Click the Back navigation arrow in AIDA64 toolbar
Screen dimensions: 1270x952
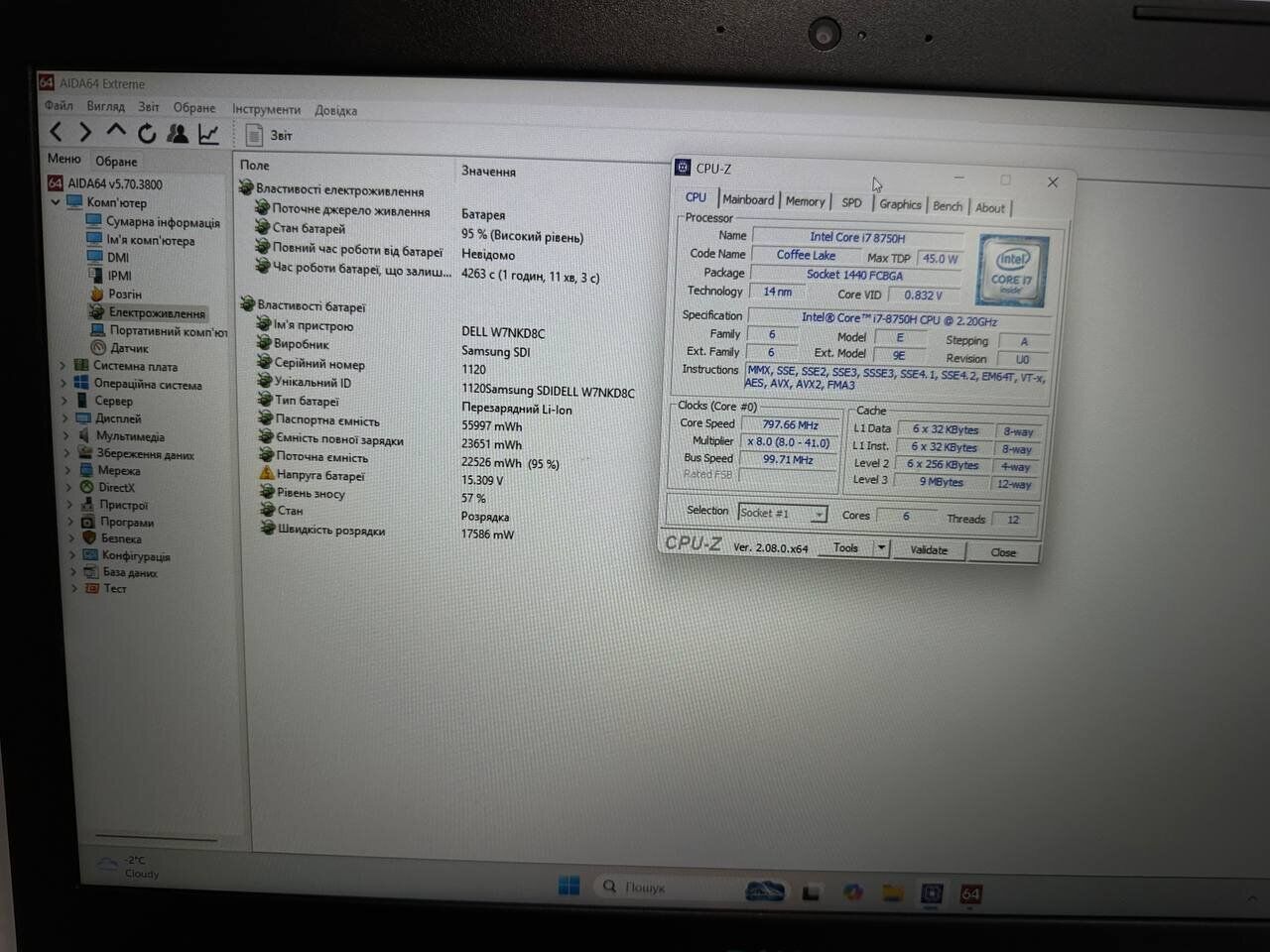click(57, 132)
